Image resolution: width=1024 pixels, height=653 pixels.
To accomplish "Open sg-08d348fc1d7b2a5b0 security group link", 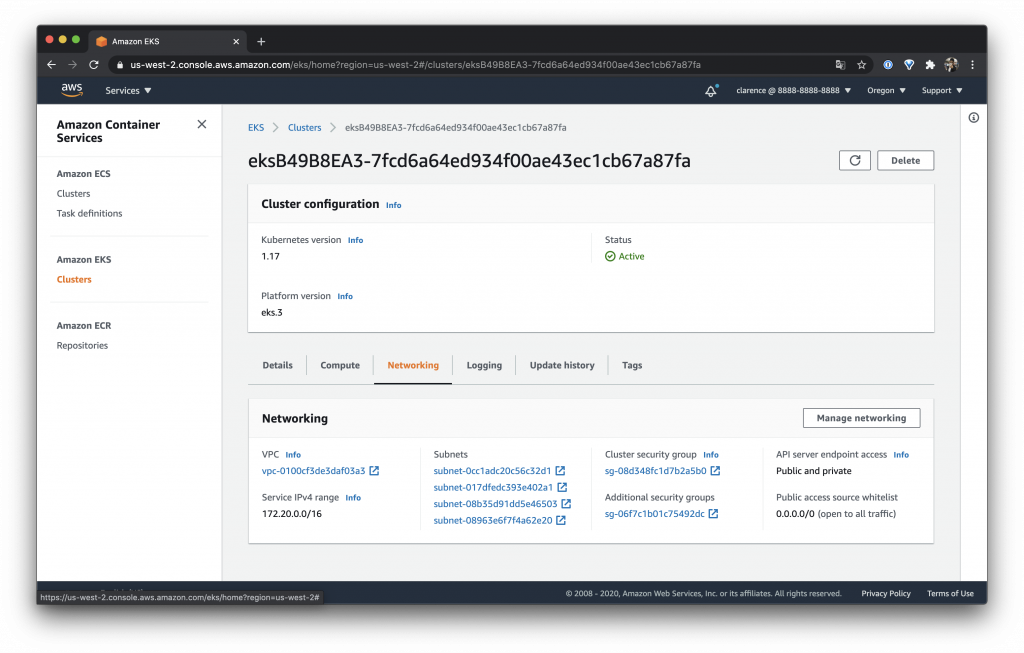I will click(x=656, y=471).
